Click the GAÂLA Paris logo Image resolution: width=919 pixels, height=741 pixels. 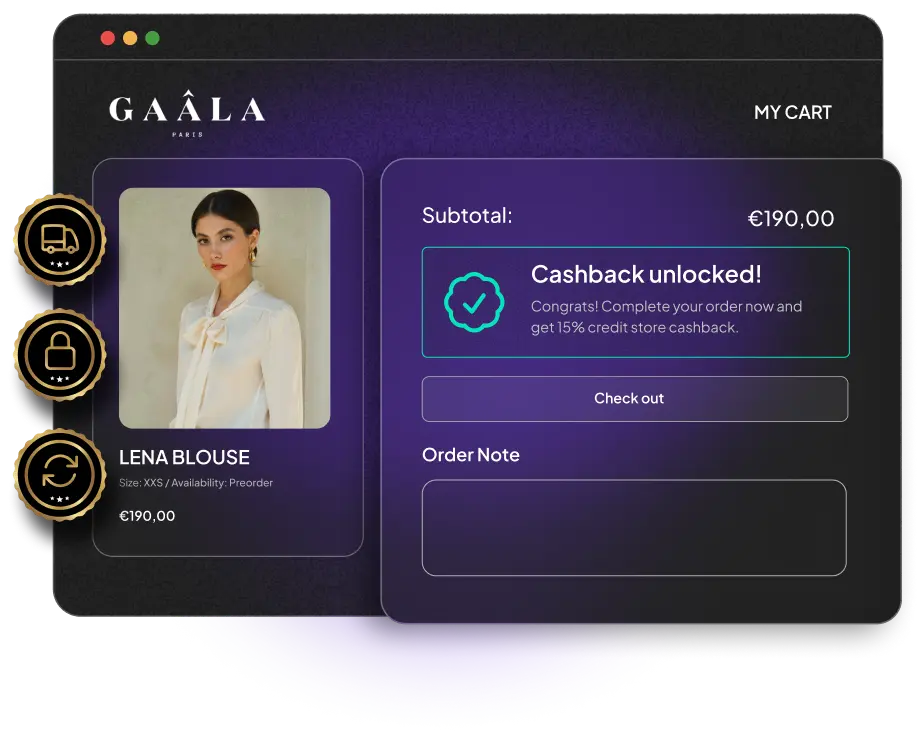187,113
